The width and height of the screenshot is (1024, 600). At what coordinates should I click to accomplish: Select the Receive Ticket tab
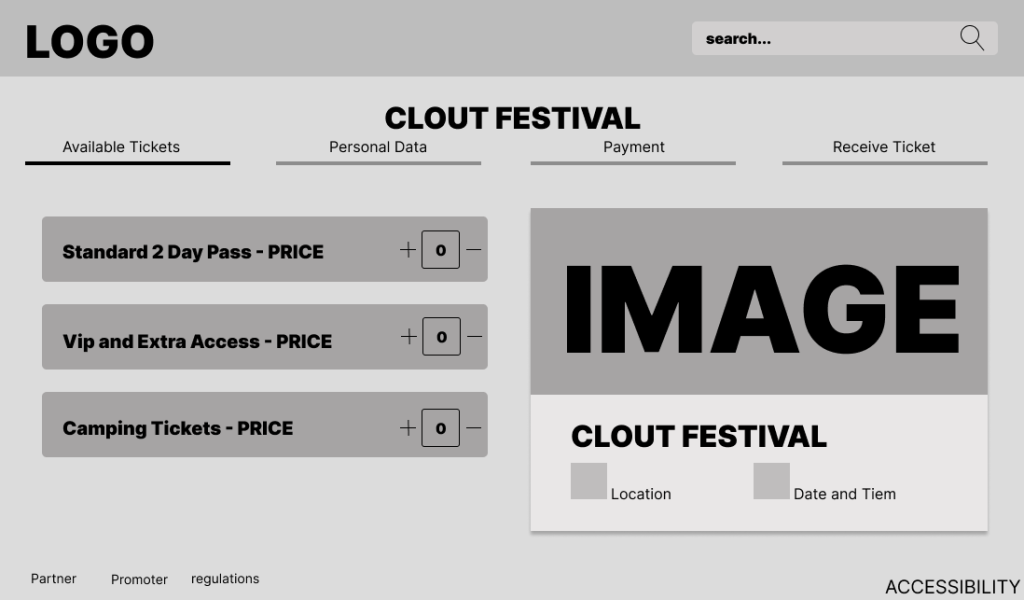tap(884, 147)
